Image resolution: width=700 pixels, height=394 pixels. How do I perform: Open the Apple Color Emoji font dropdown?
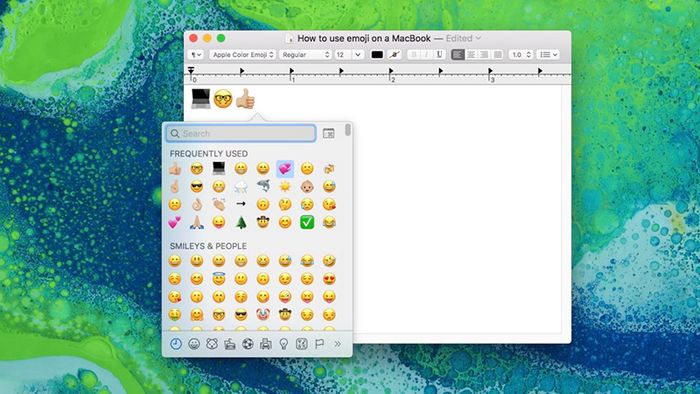click(x=242, y=54)
